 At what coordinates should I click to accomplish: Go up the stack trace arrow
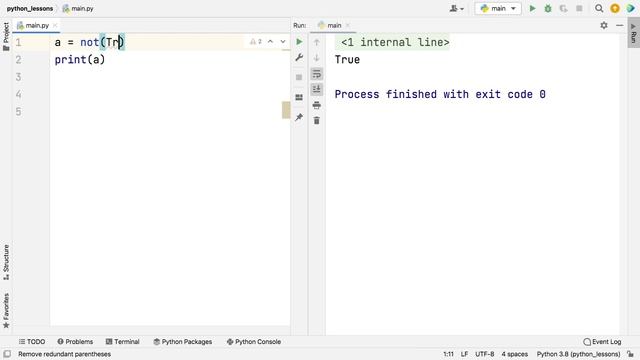(x=316, y=42)
